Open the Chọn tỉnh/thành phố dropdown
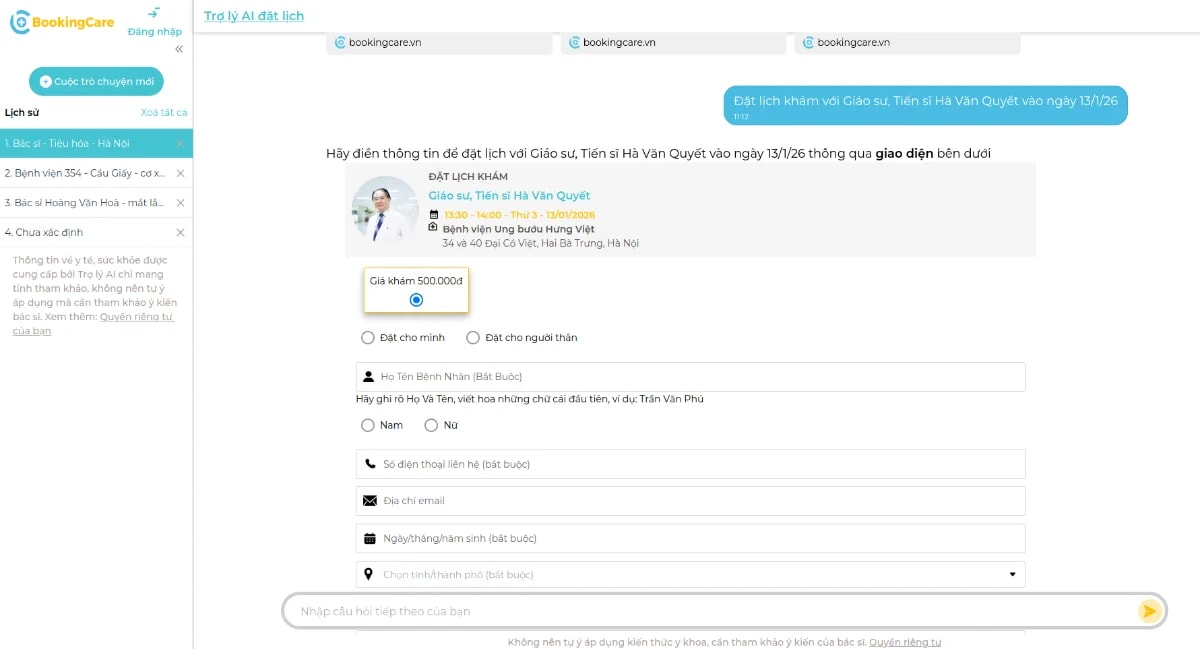This screenshot has height=649, width=1200. click(x=1013, y=574)
